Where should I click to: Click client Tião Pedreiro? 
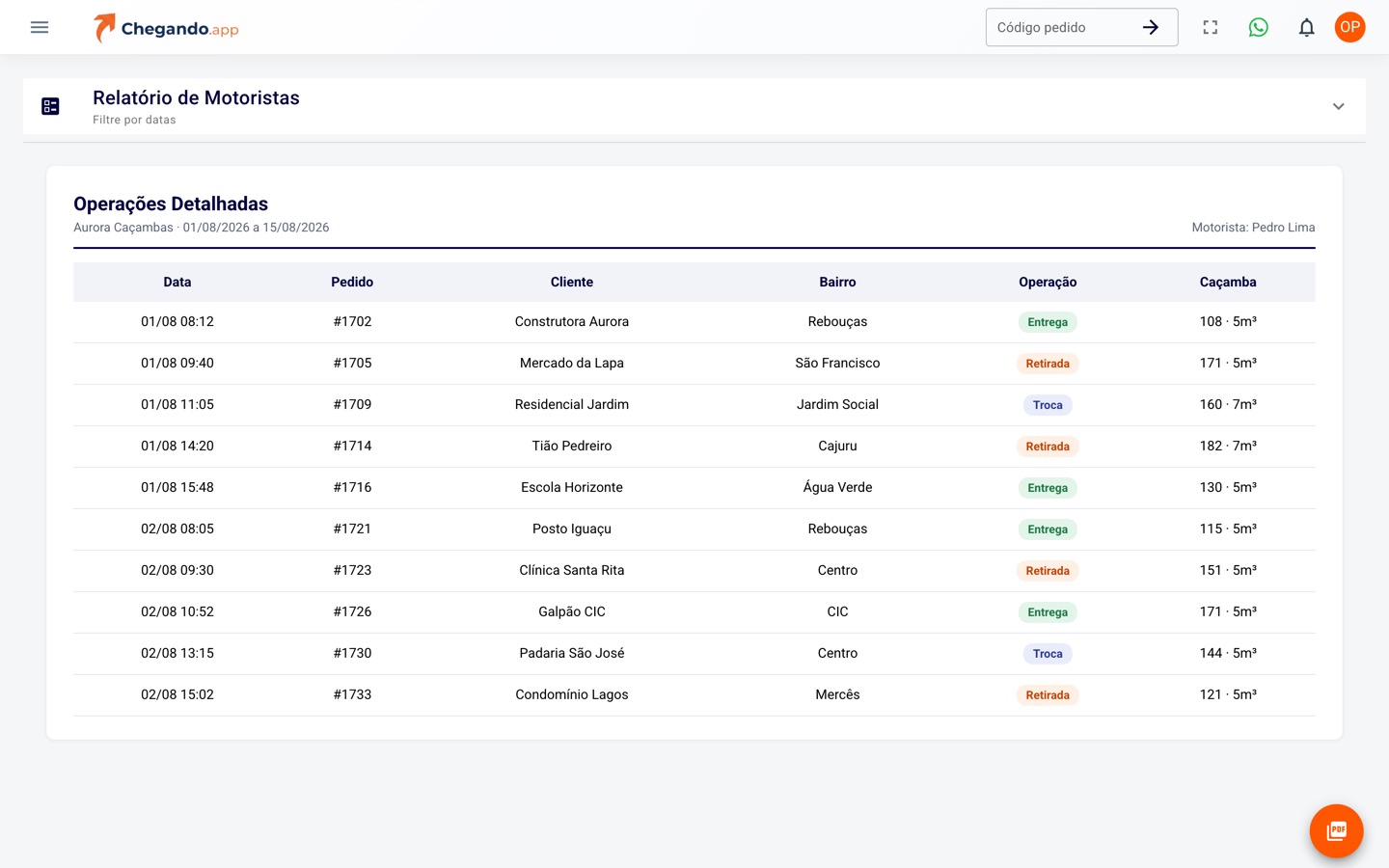coord(572,446)
